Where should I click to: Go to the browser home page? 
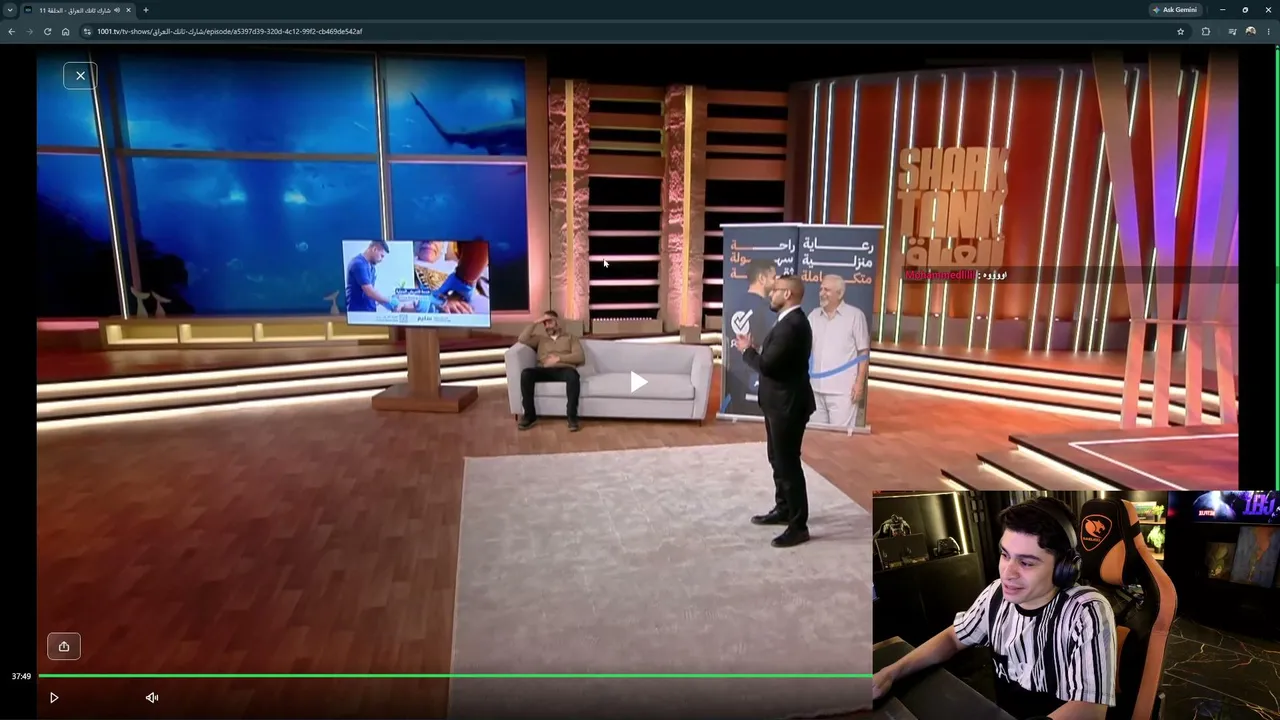[65, 31]
